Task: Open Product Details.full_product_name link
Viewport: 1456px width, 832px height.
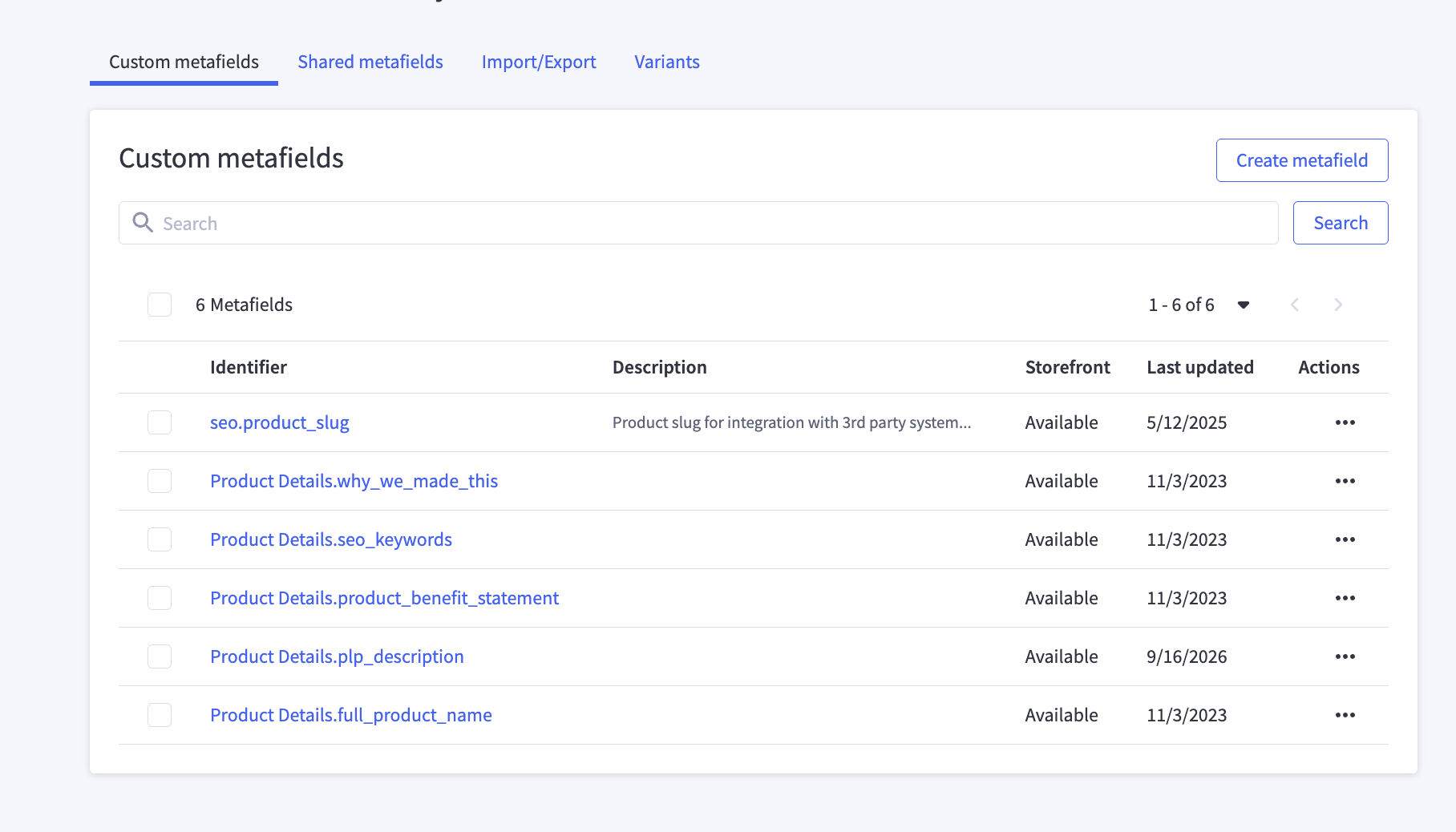Action: click(351, 715)
